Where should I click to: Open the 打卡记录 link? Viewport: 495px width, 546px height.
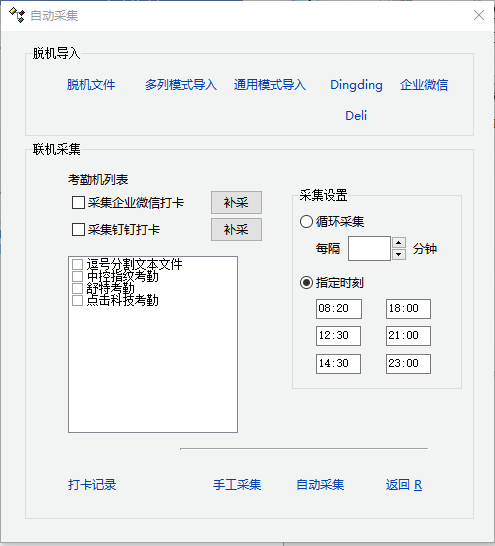tap(92, 484)
